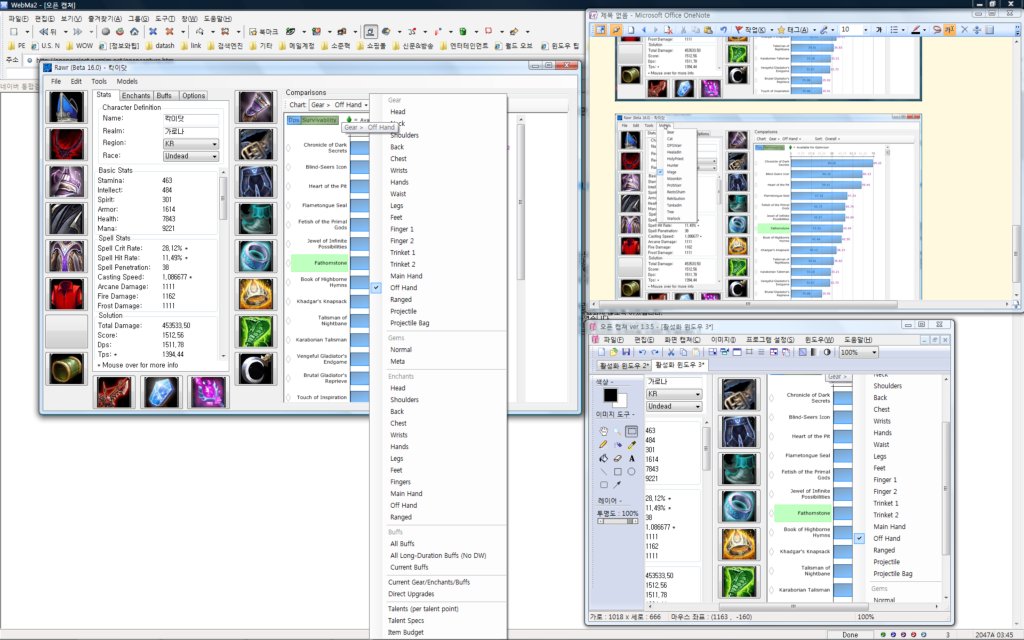Click the white background color swatch in capture editor
This screenshot has height=640, width=1024.
pos(620,400)
